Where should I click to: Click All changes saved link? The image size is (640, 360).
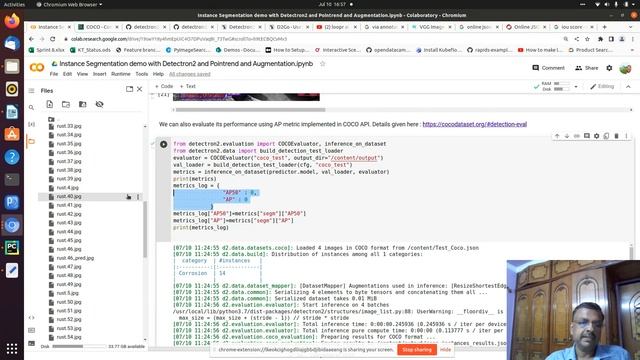pyautogui.click(x=190, y=74)
